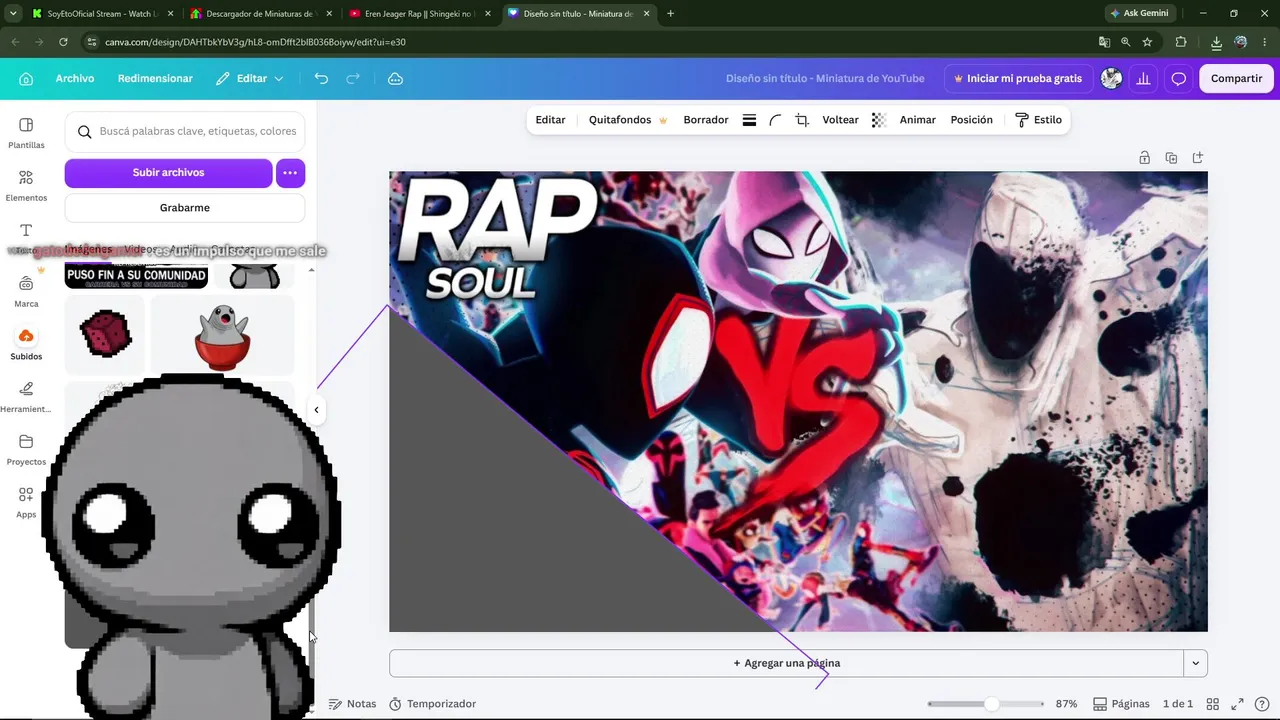
Task: Open the border style lines icon
Action: coord(749,120)
